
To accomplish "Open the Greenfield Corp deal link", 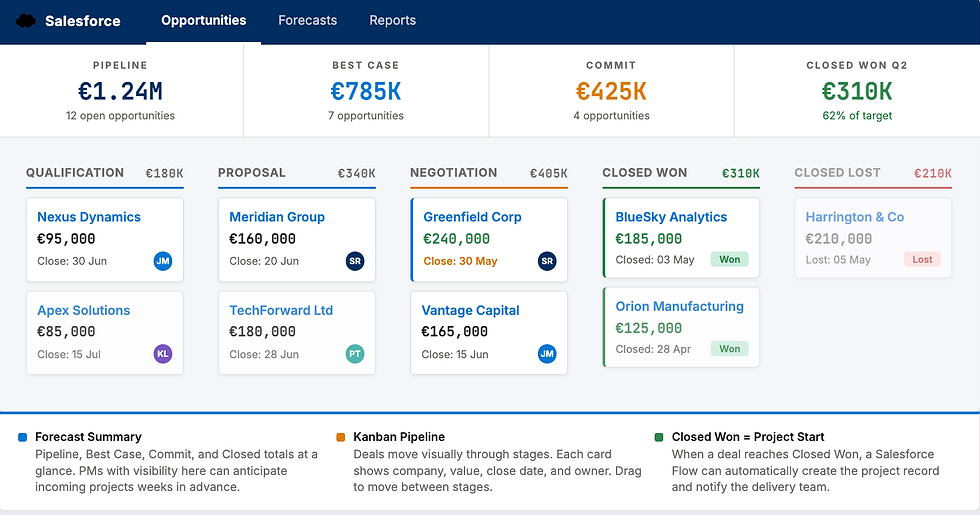I will (472, 217).
